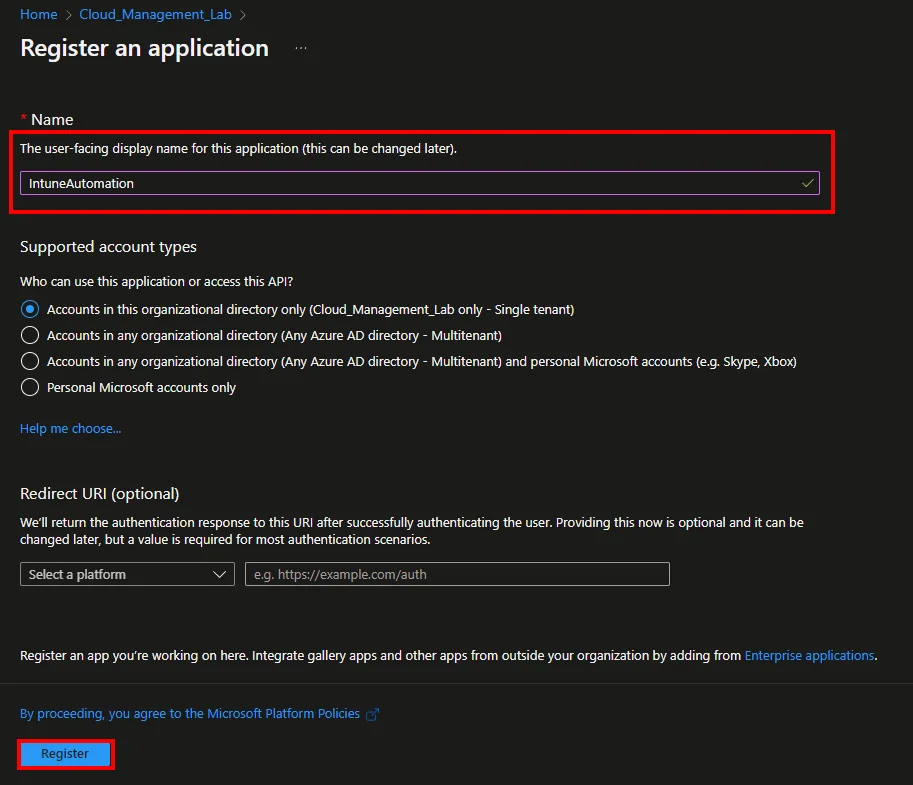Click the Supported account types heading
Viewport: 913px width, 785px height.
[108, 247]
